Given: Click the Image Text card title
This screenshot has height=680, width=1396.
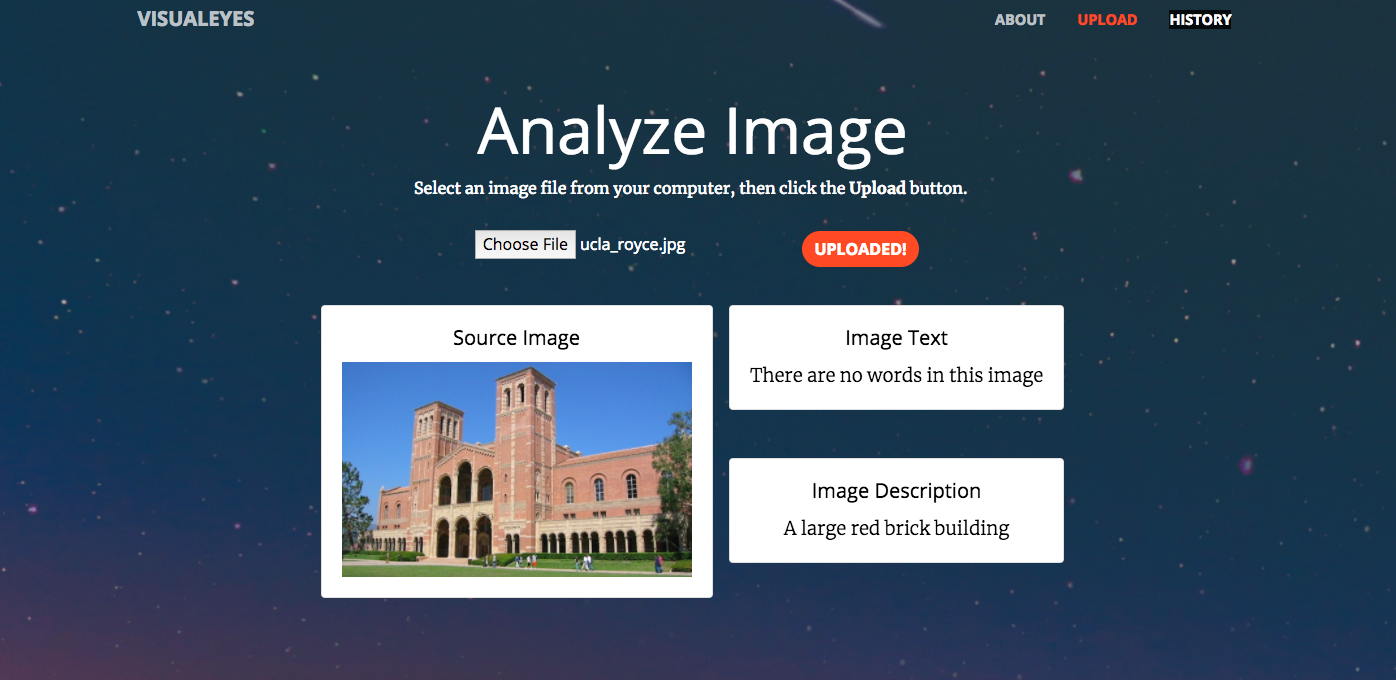Looking at the screenshot, I should click(896, 338).
